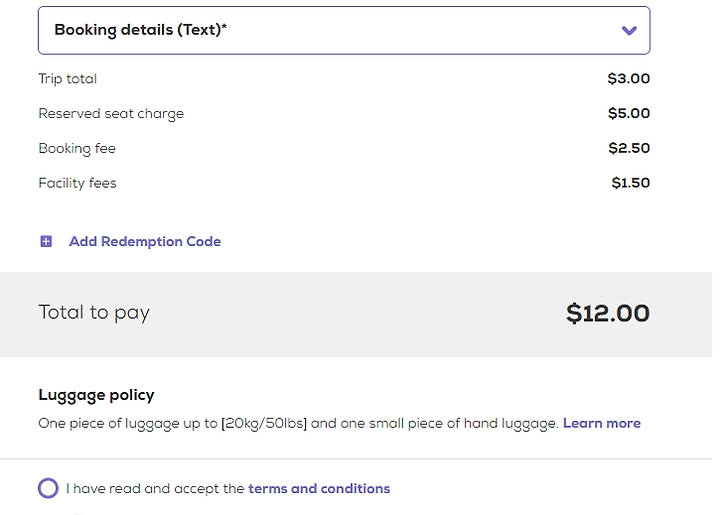Click the $12.00 total amount
Viewport: 720px width, 515px height.
[608, 313]
